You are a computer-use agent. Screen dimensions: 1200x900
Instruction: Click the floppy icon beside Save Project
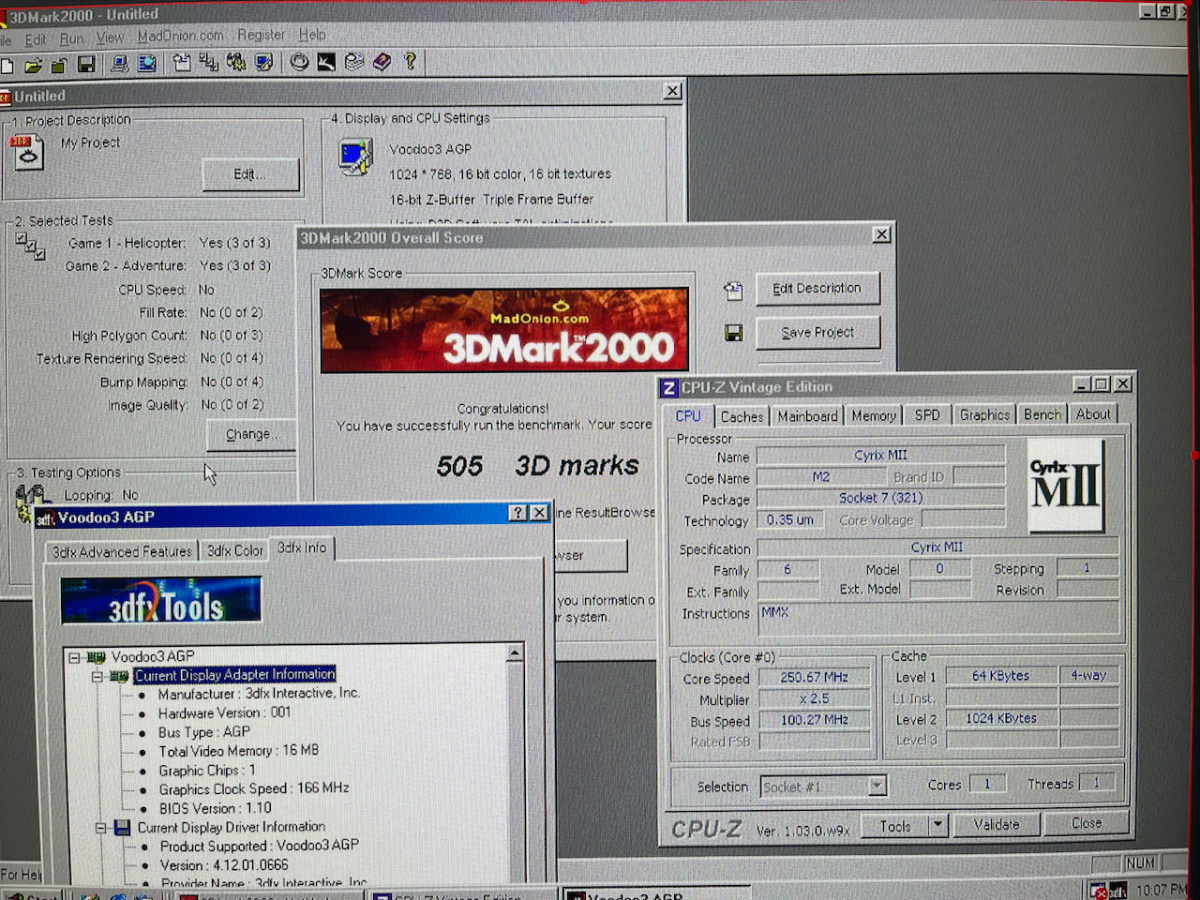[x=733, y=333]
